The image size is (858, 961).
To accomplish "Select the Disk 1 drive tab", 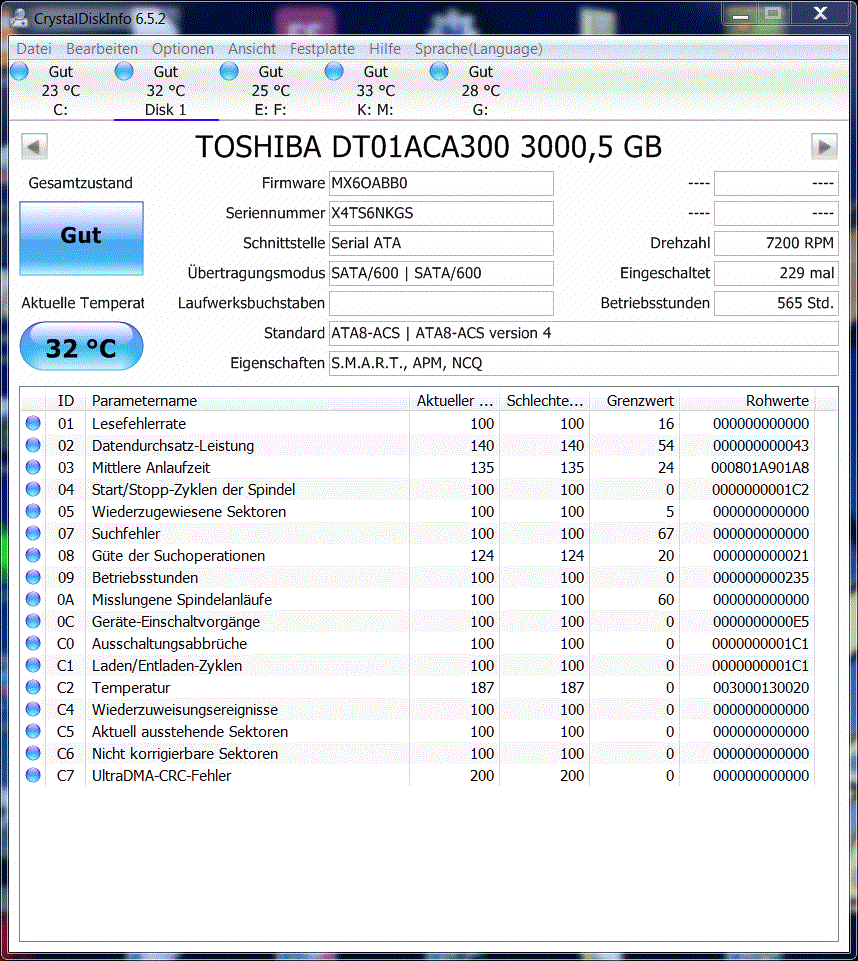I will pos(165,91).
